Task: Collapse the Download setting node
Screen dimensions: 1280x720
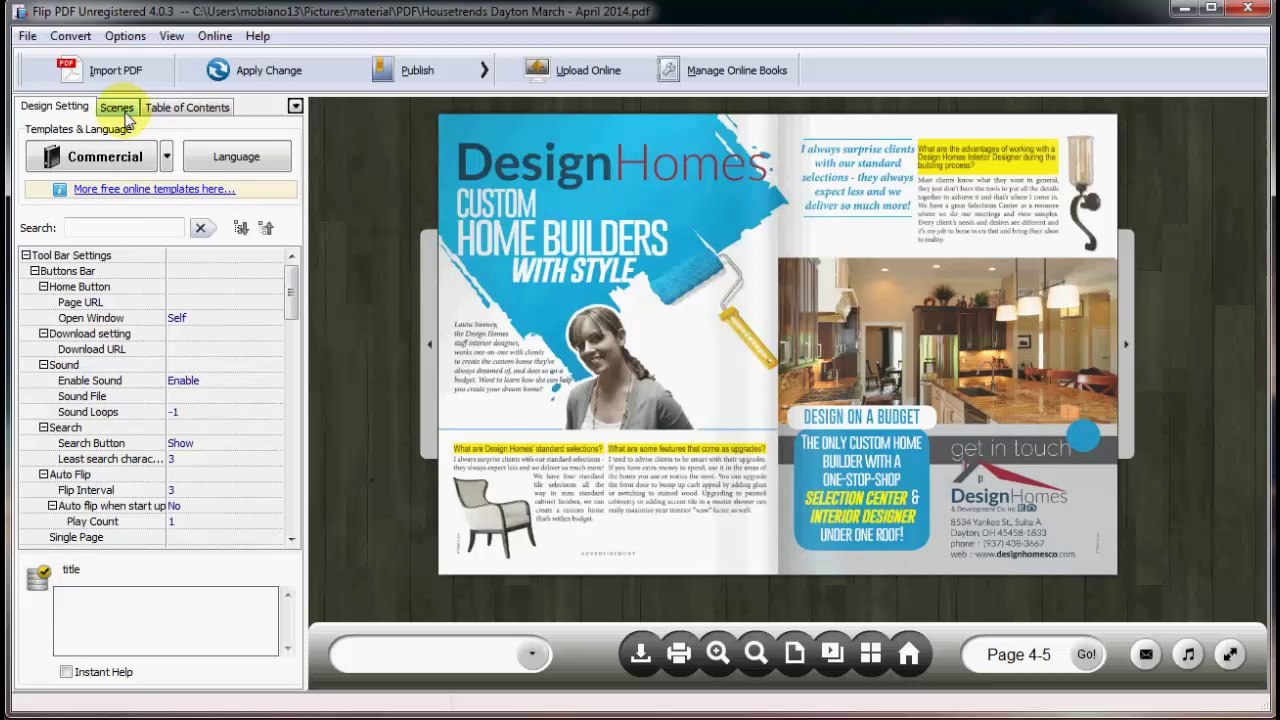Action: 44,334
